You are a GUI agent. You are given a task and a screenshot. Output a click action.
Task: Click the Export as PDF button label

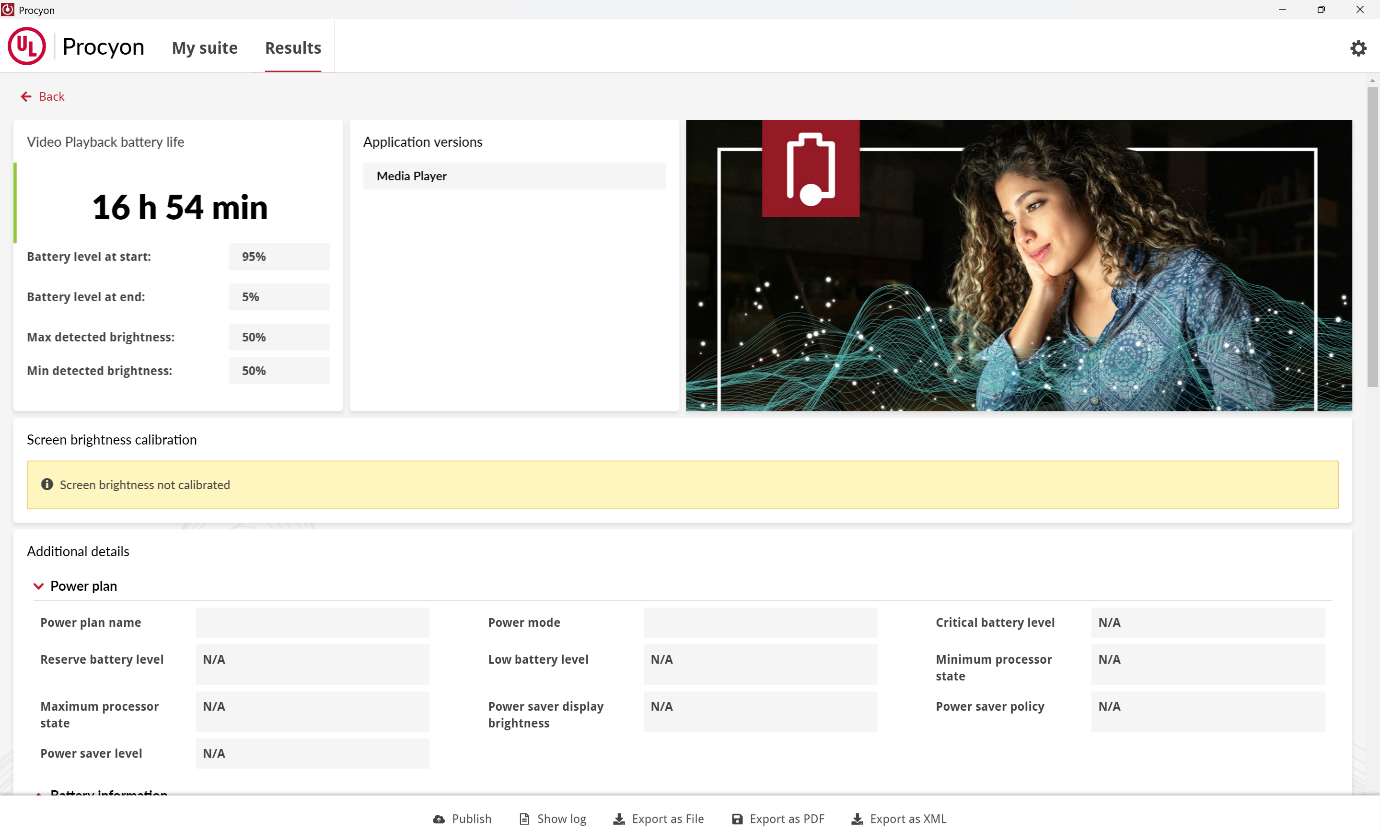787,819
